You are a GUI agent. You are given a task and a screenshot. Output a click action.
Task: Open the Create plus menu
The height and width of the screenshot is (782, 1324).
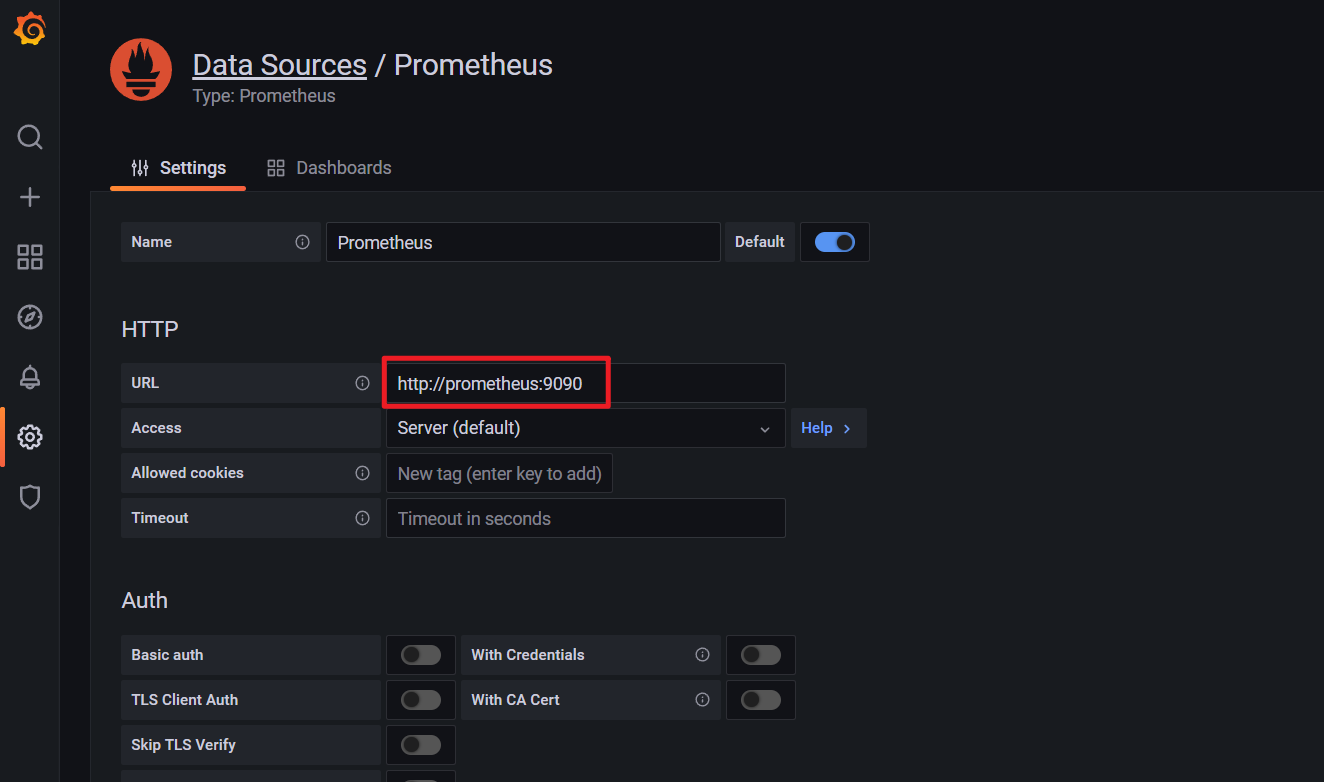click(30, 197)
